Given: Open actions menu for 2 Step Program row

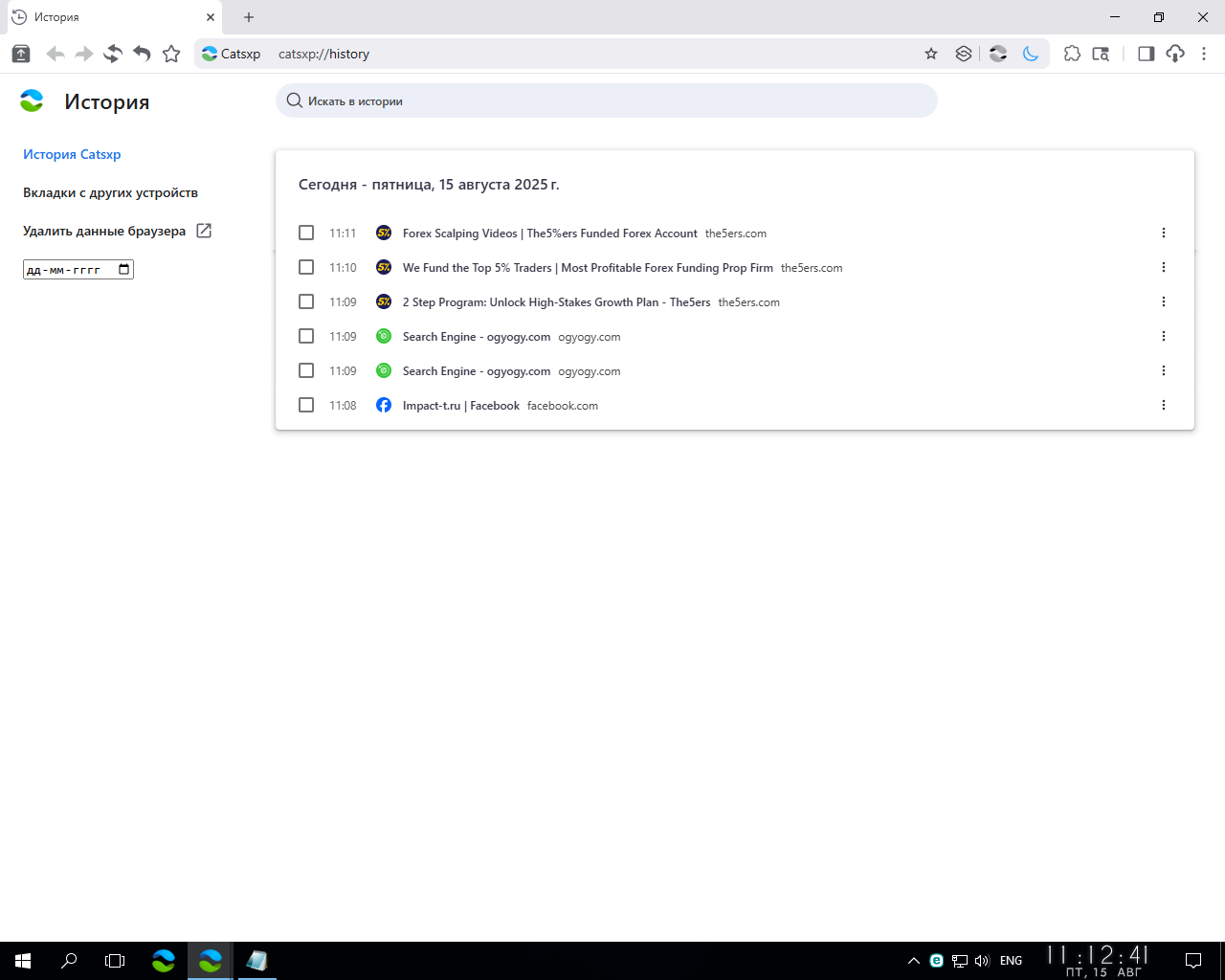Looking at the screenshot, I should pos(1164,301).
